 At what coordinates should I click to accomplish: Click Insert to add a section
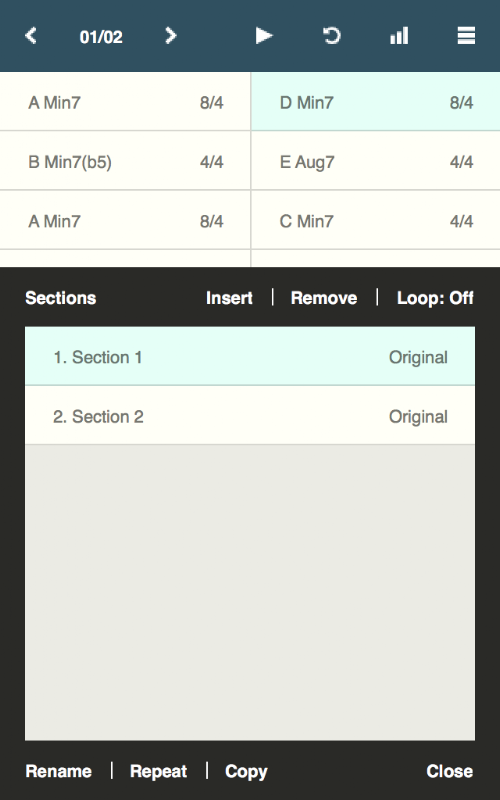pyautogui.click(x=229, y=298)
